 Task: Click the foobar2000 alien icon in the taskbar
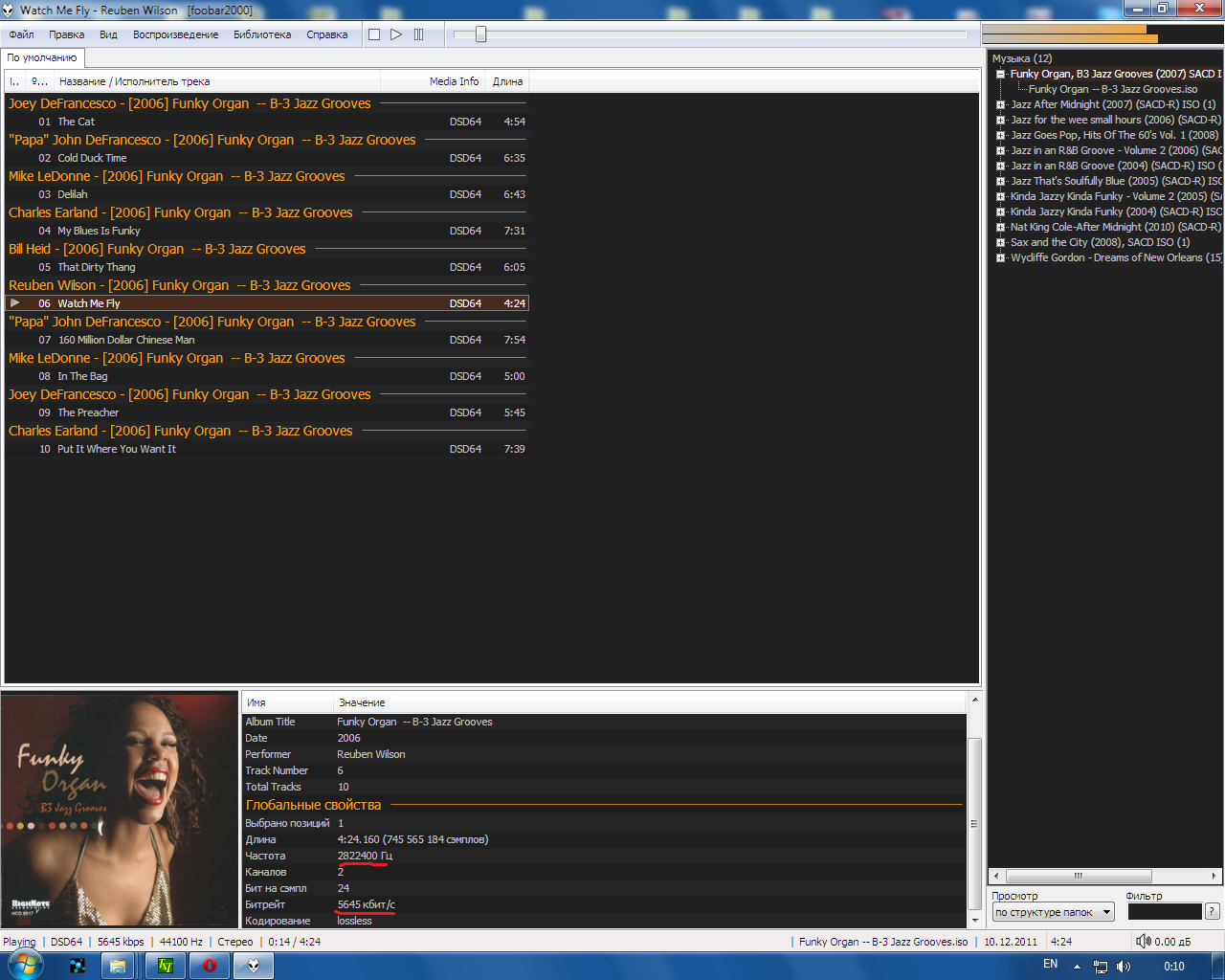click(254, 966)
